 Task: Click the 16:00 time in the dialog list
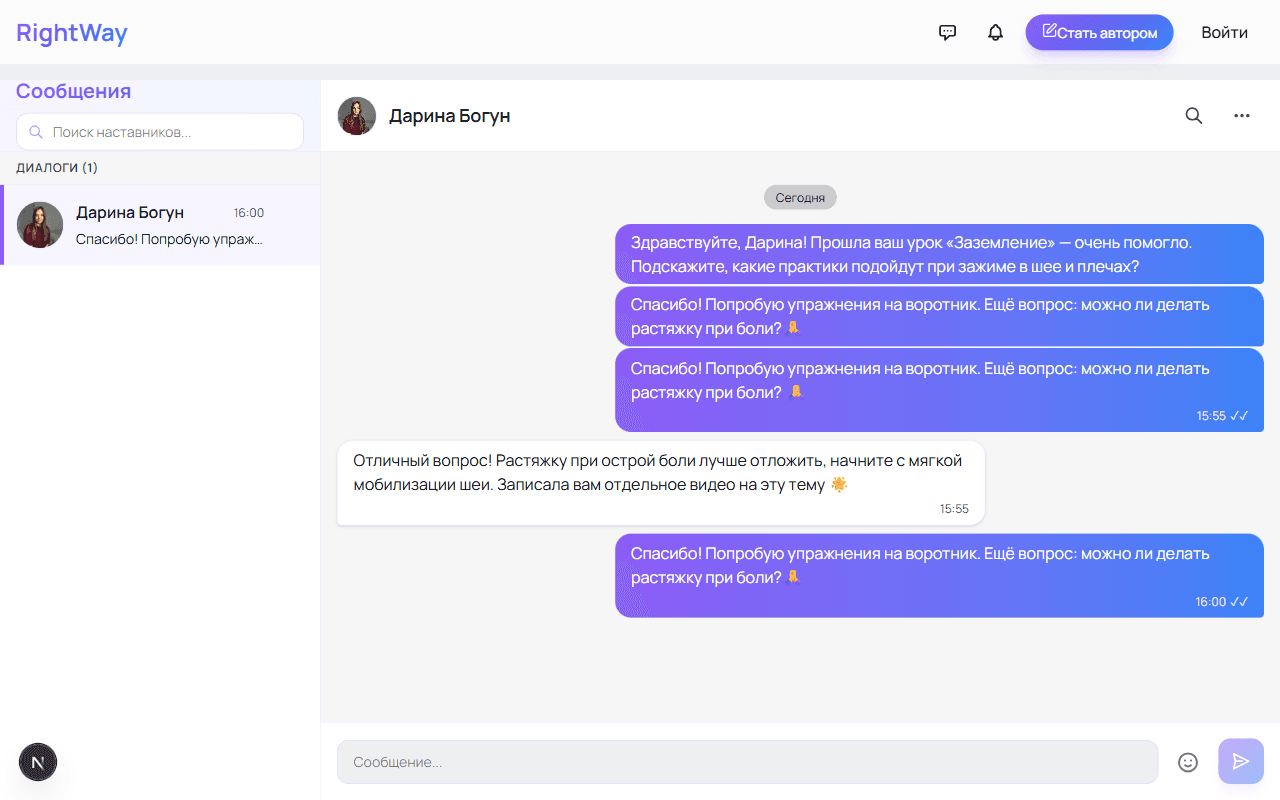pyautogui.click(x=249, y=213)
